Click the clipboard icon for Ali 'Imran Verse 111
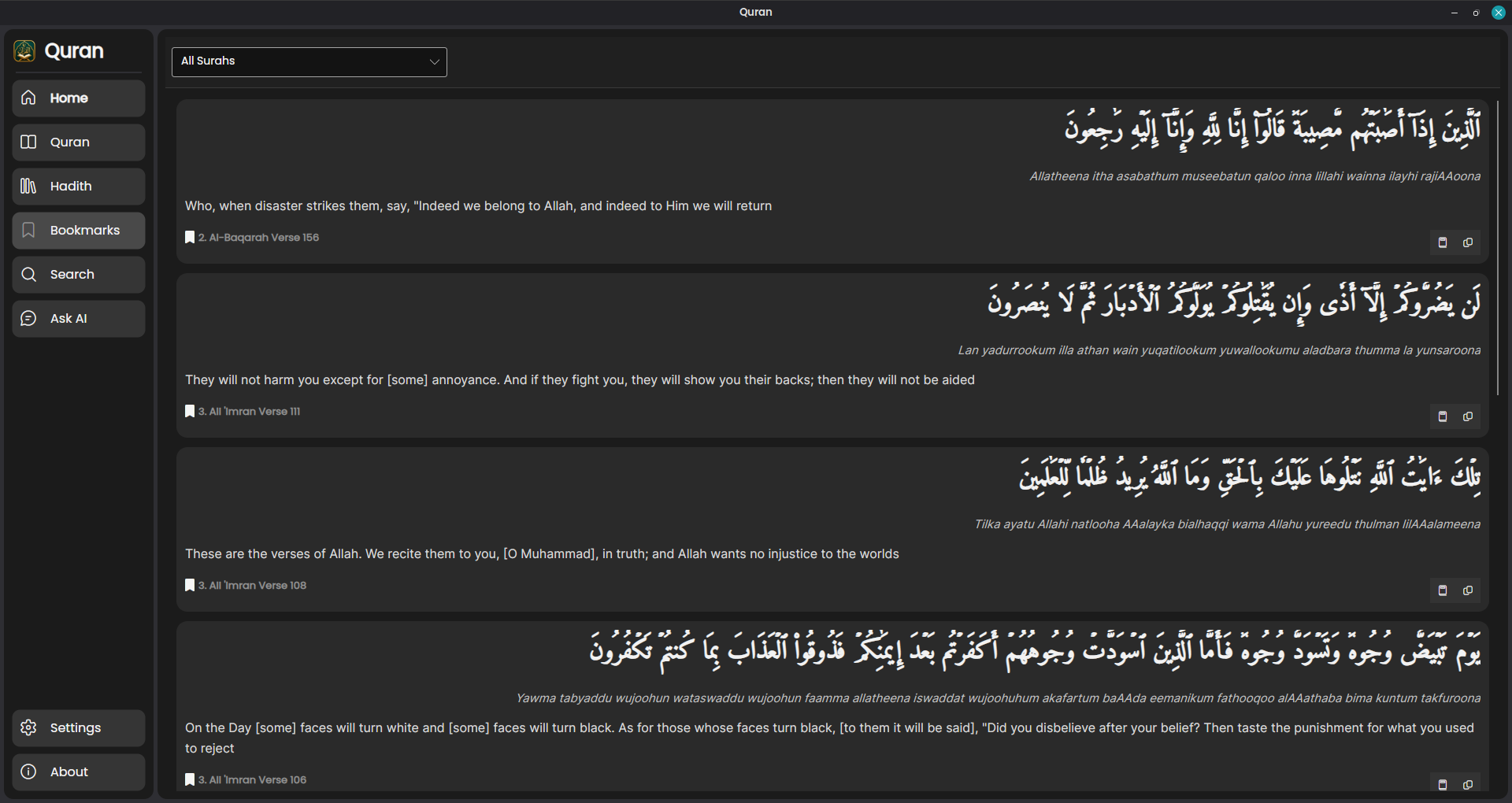Viewport: 1512px width, 803px height. [1443, 416]
